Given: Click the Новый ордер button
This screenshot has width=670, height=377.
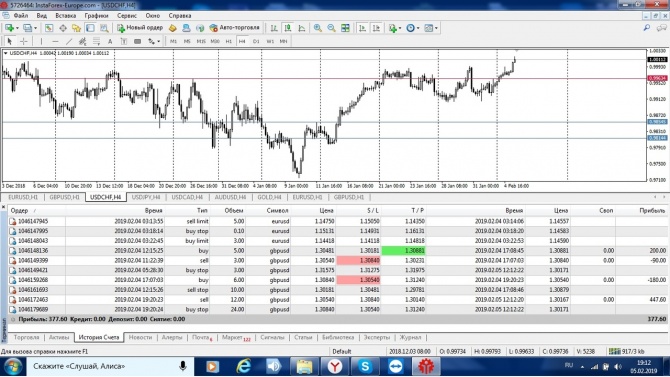Looking at the screenshot, I should pyautogui.click(x=140, y=28).
